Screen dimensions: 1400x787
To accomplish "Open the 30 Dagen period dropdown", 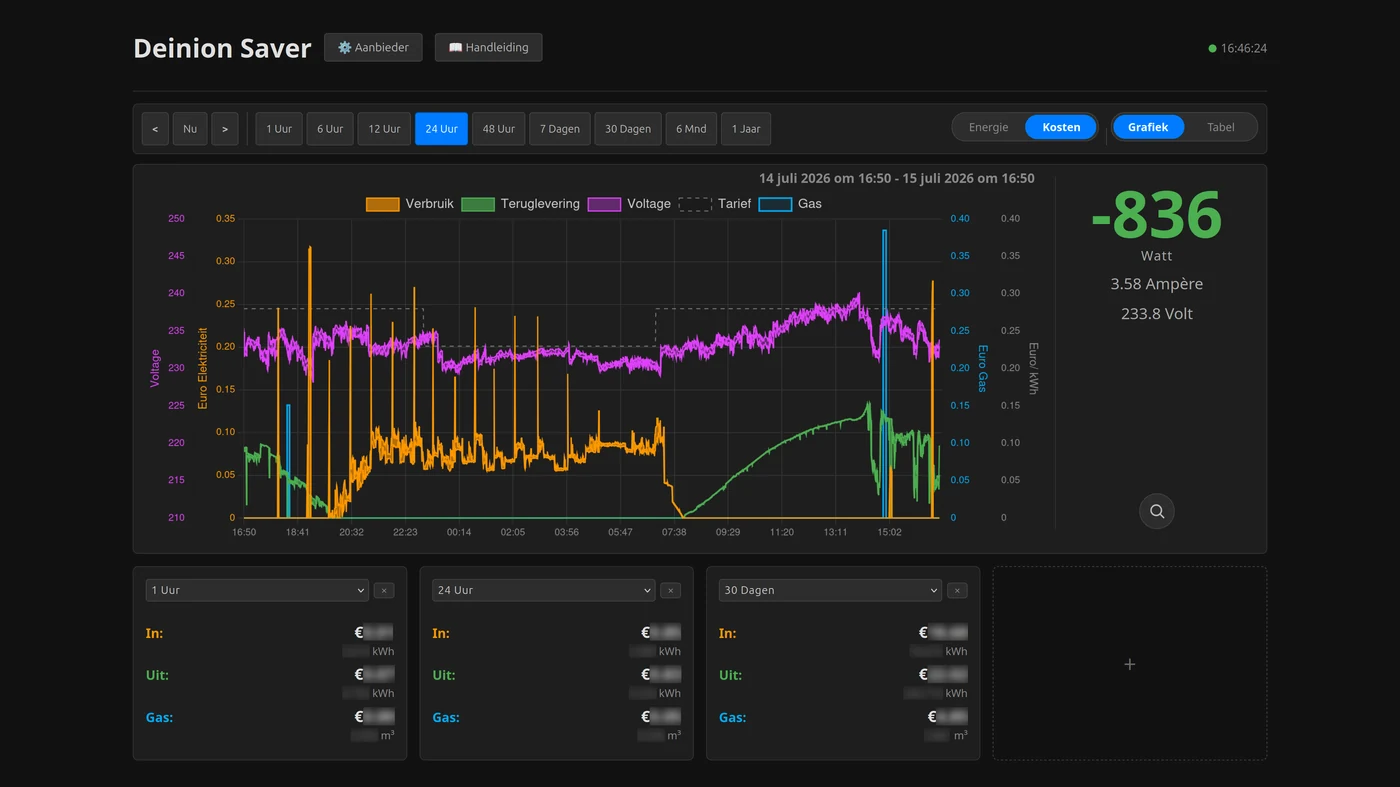I will 830,590.
